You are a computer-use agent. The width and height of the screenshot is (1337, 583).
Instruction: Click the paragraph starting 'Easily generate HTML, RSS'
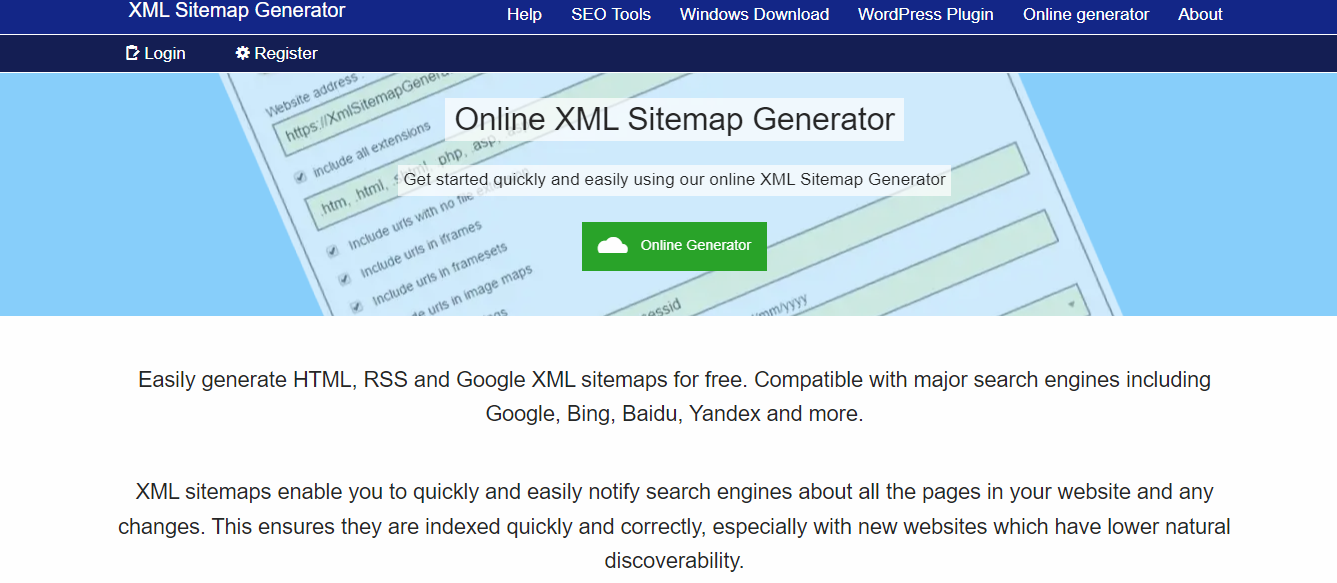tap(674, 396)
